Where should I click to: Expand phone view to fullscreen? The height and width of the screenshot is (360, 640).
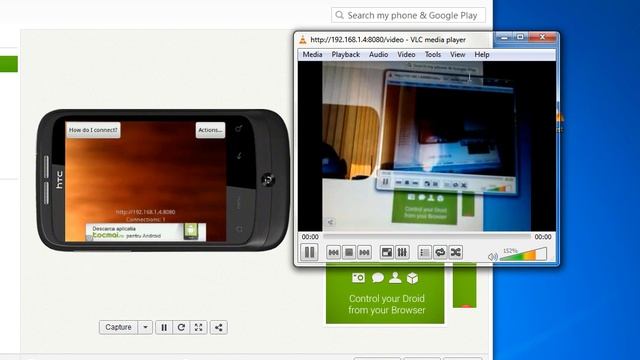click(x=198, y=327)
